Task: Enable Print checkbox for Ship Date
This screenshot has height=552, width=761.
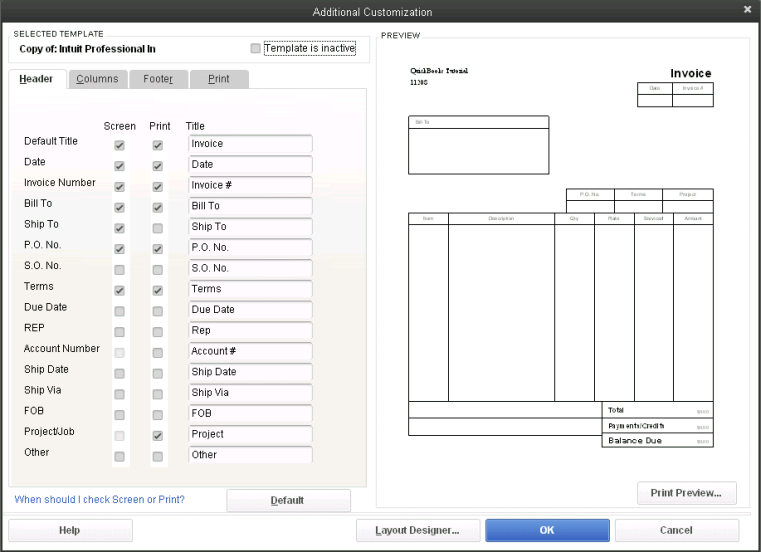Action: coord(157,374)
